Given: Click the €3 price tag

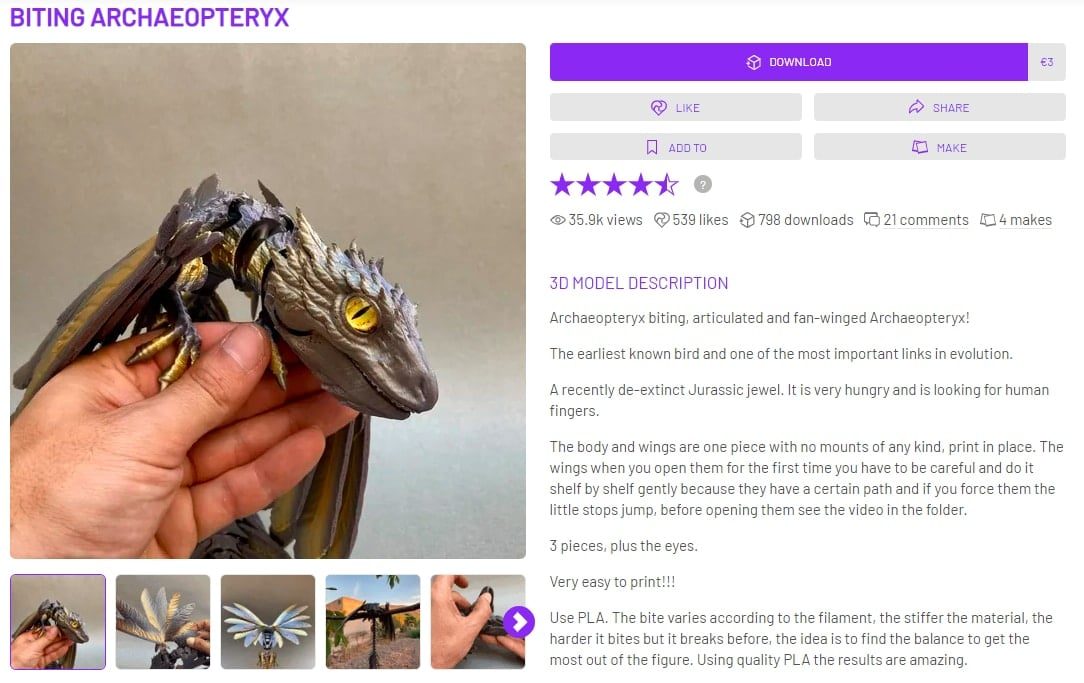Looking at the screenshot, I should (1047, 62).
